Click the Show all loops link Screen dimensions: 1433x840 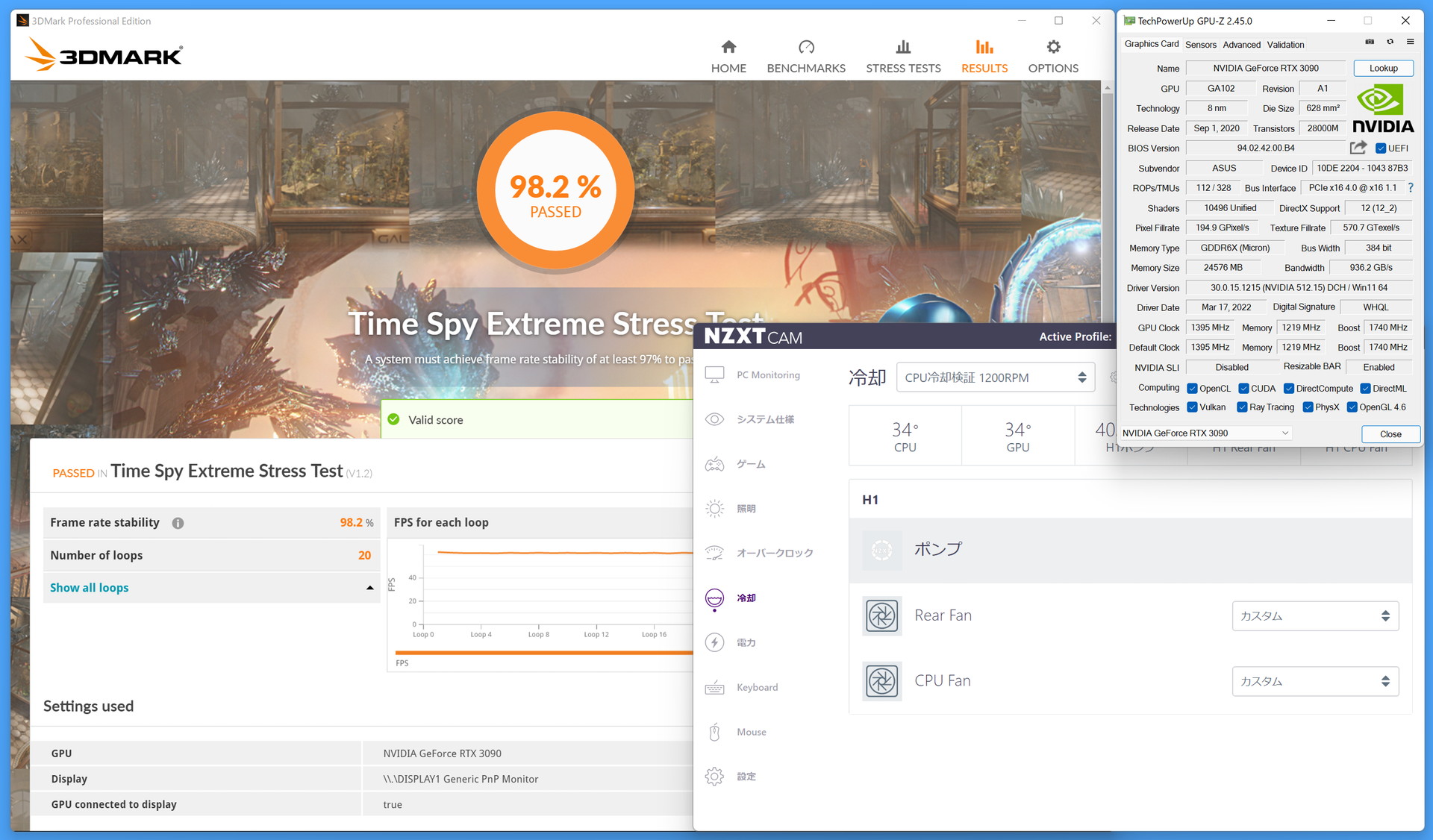89,588
